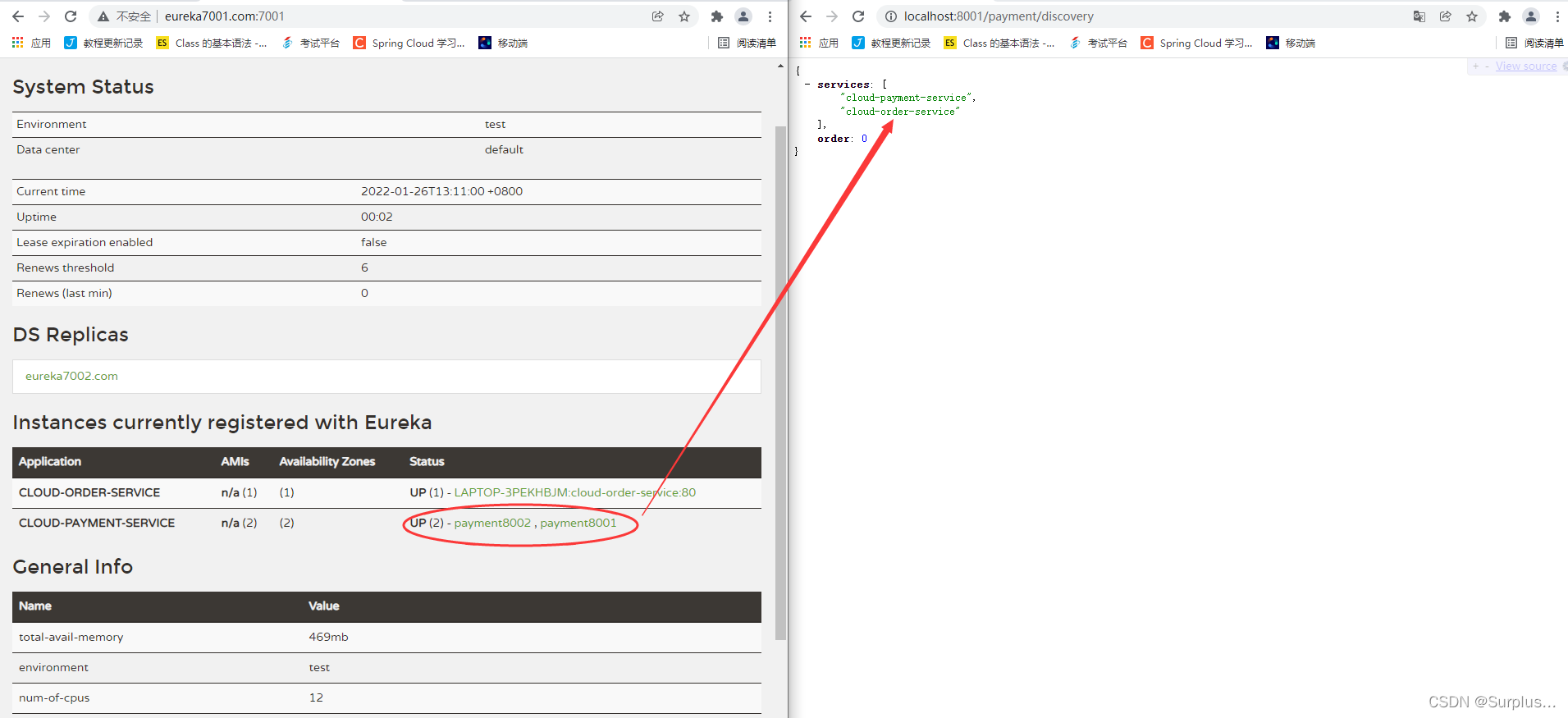Select Current time value 2022-01-26T13:11:00 +0800
The width and height of the screenshot is (1568, 718).
441,191
